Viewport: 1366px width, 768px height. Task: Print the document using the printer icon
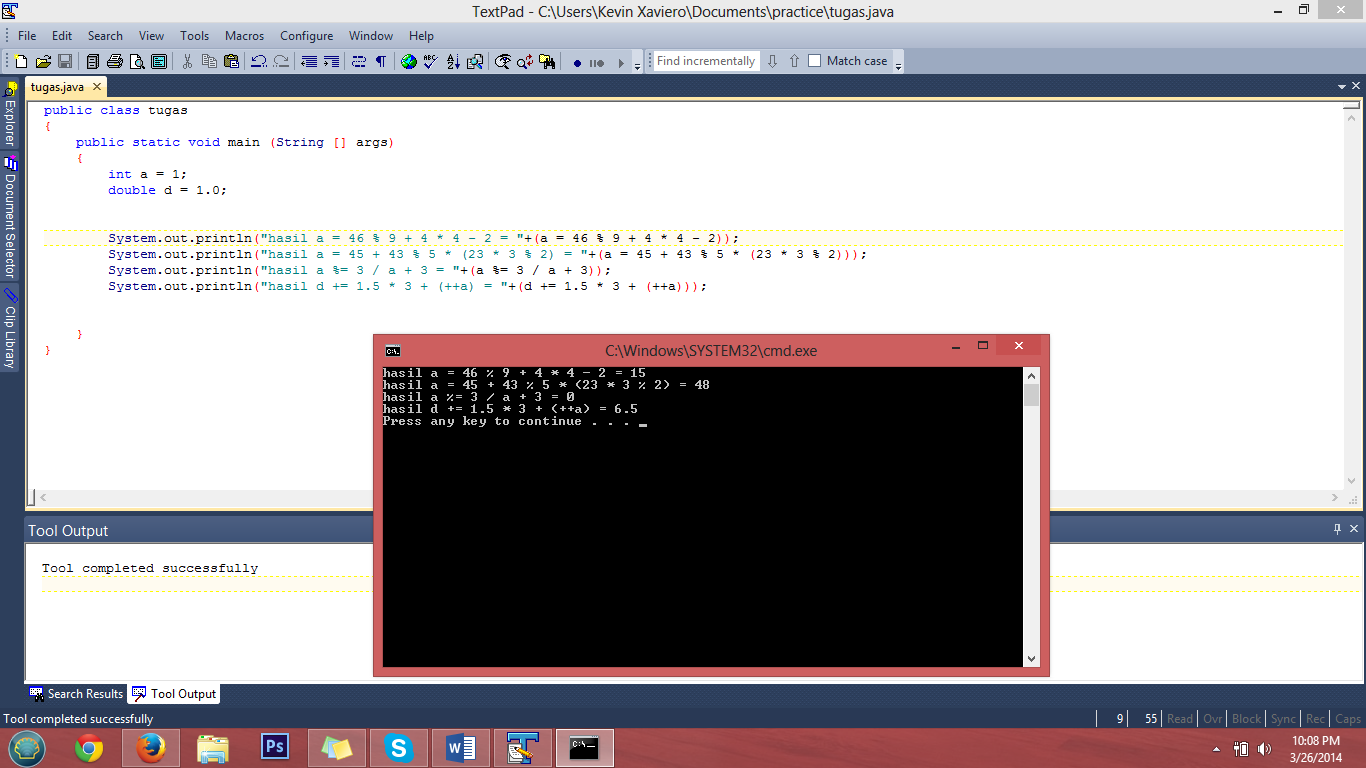coord(115,61)
